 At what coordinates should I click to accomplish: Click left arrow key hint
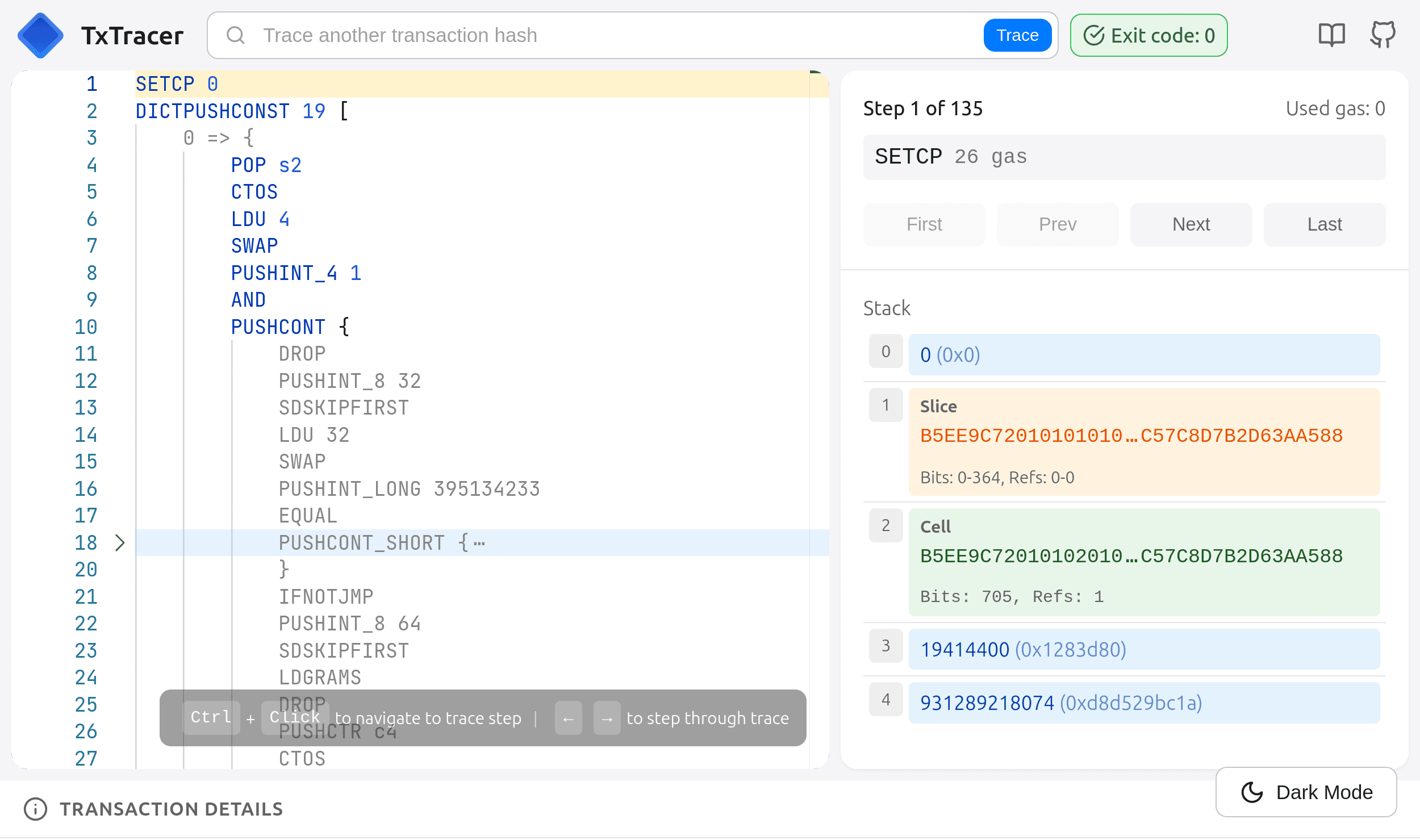tap(568, 718)
